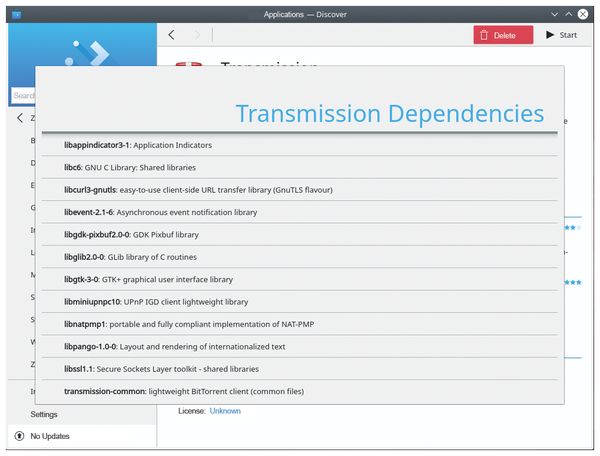Select the libssl1.1 Secure Sockets row

pyautogui.click(x=300, y=369)
